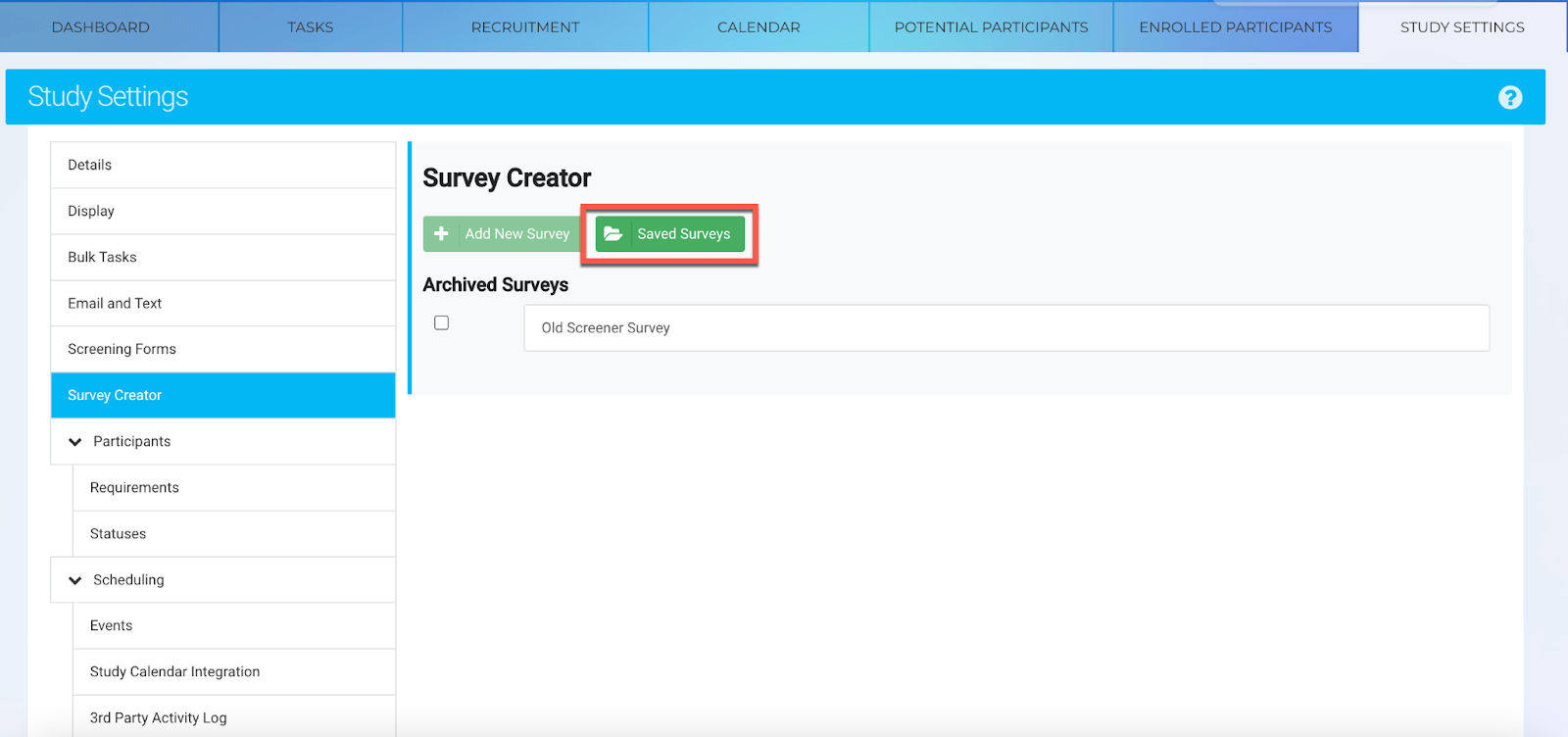Select Details in the settings sidebar
1568x737 pixels.
coord(90,165)
